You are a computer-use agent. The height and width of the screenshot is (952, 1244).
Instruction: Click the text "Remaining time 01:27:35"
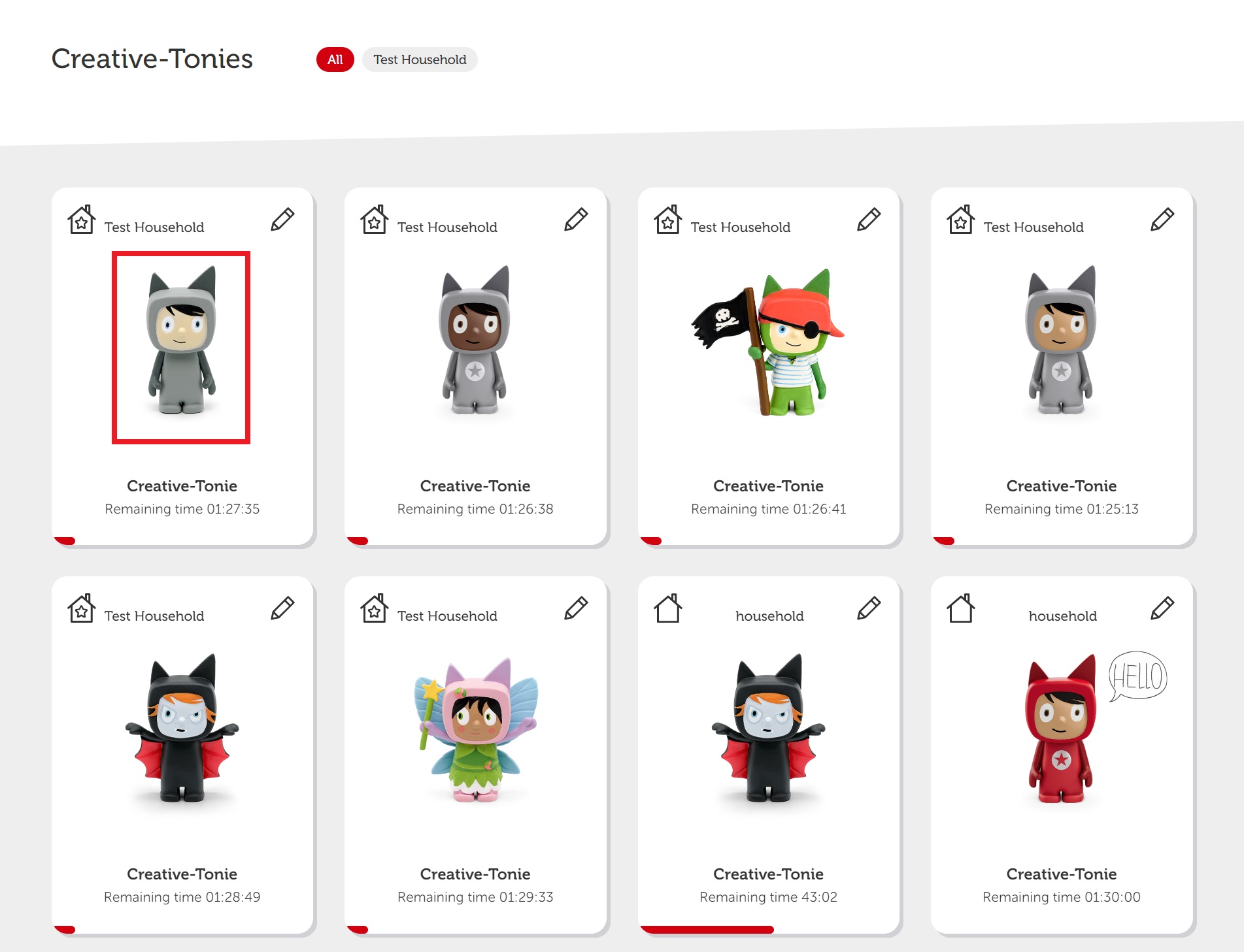[x=182, y=508]
